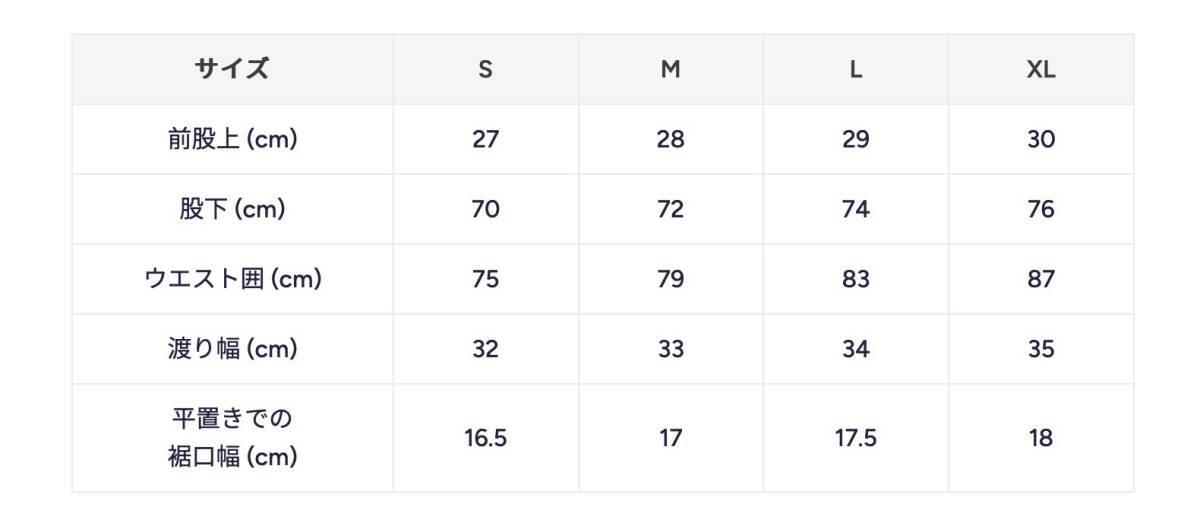Image resolution: width=1200 pixels, height=526 pixels.
Task: Click the hem width value 17.5
Action: pyautogui.click(x=856, y=438)
